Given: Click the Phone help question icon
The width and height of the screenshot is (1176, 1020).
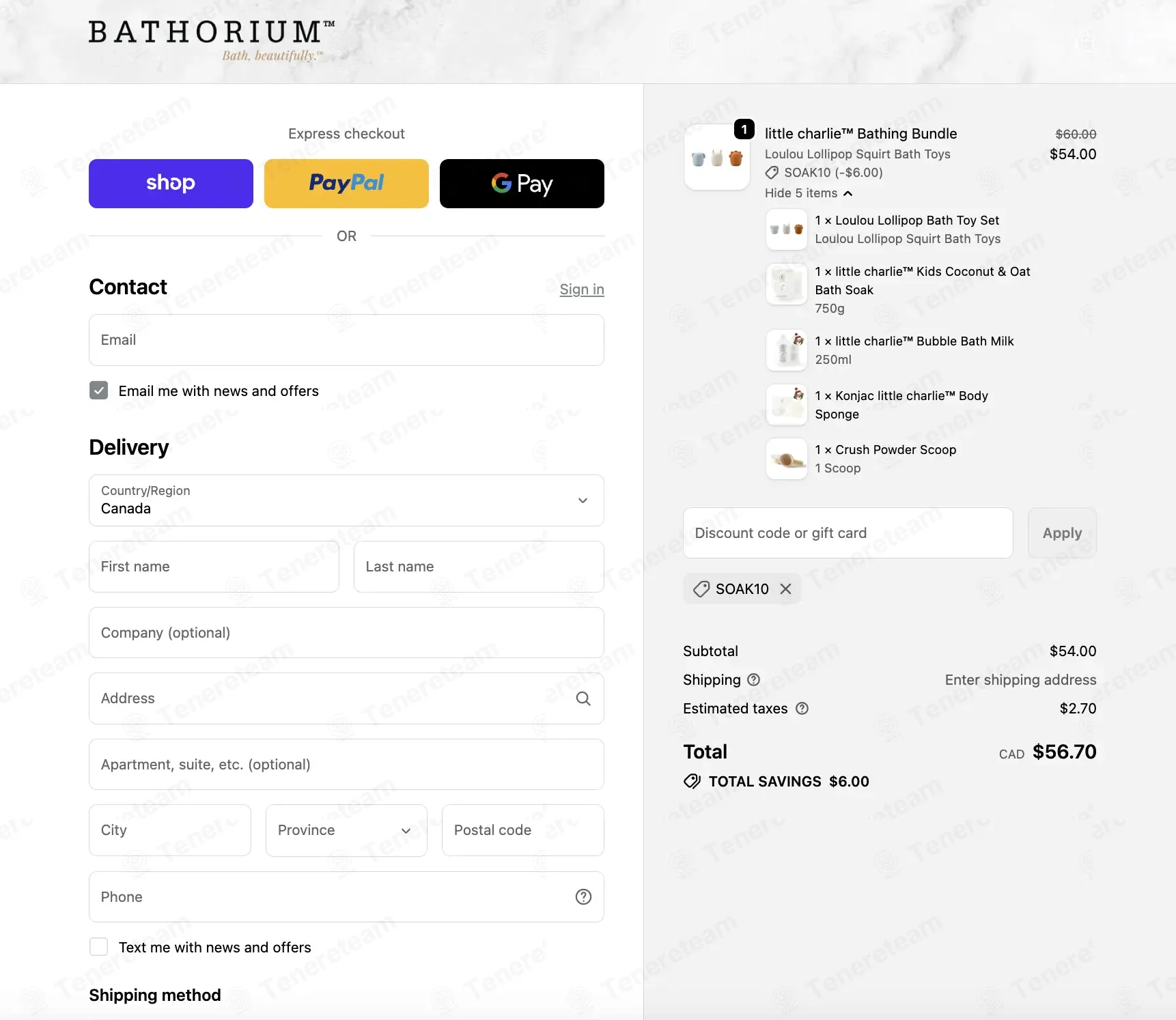Looking at the screenshot, I should click(583, 897).
